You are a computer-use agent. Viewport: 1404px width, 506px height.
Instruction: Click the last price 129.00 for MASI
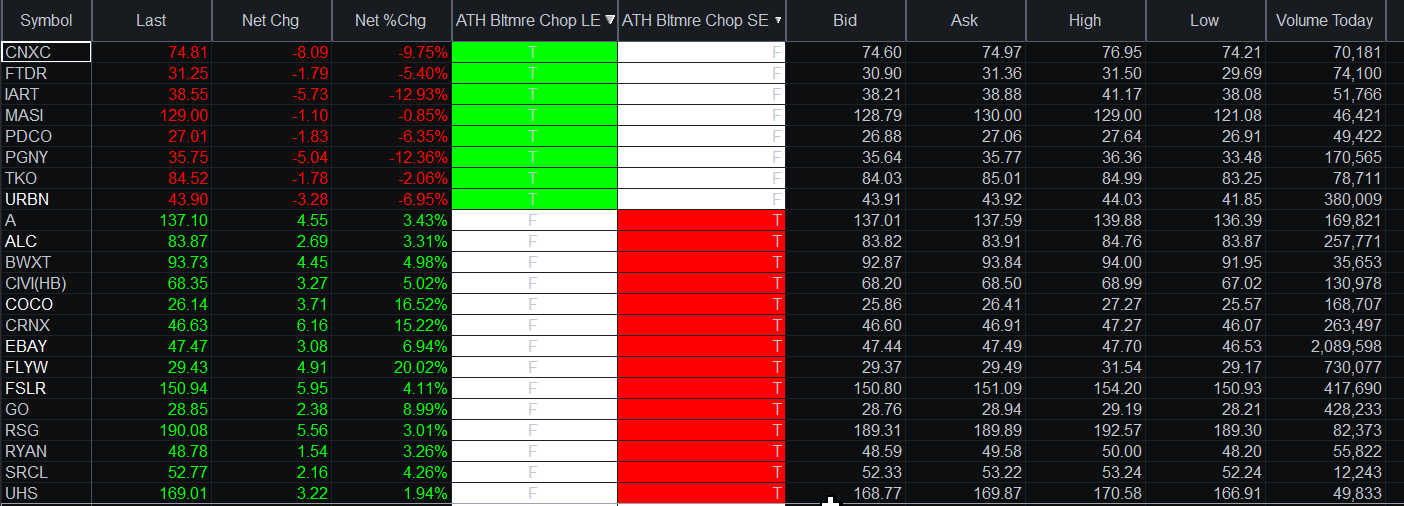(x=184, y=115)
